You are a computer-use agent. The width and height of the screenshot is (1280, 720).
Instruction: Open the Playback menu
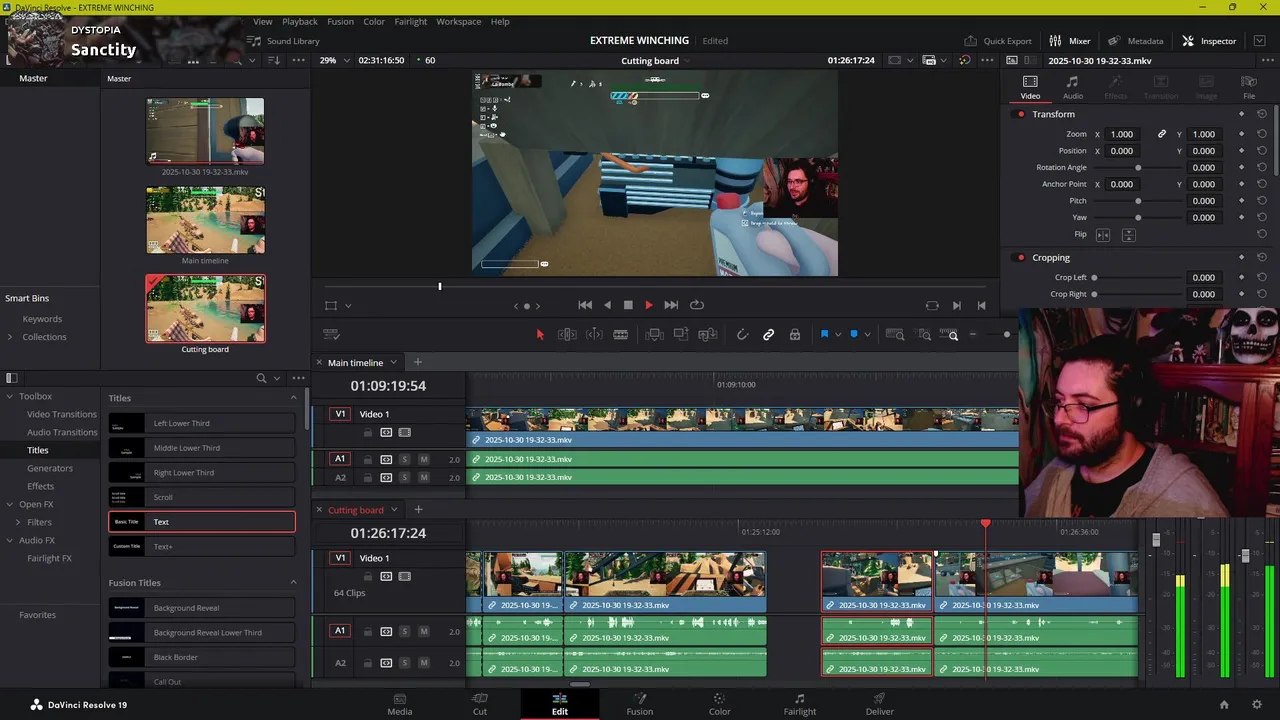[299, 21]
